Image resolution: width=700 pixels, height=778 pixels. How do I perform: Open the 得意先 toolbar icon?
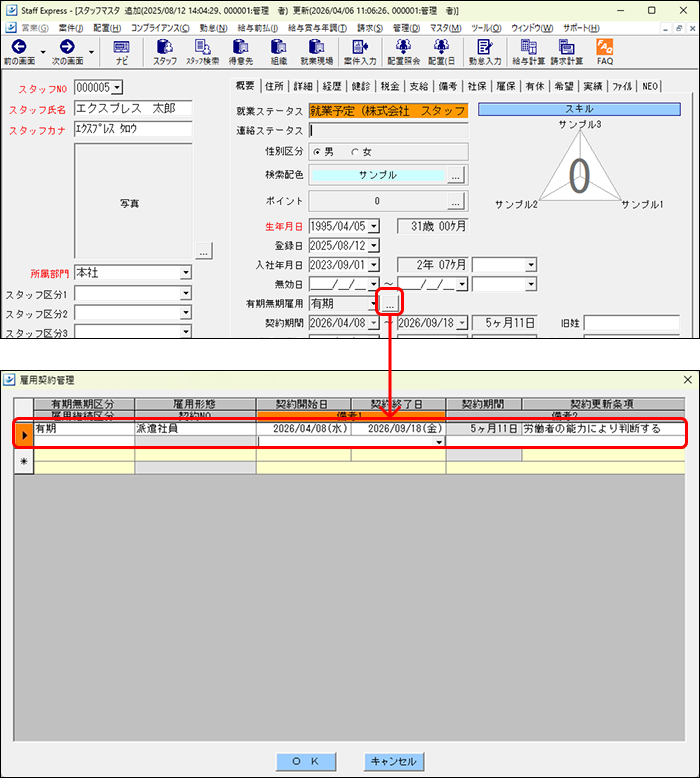[241, 52]
